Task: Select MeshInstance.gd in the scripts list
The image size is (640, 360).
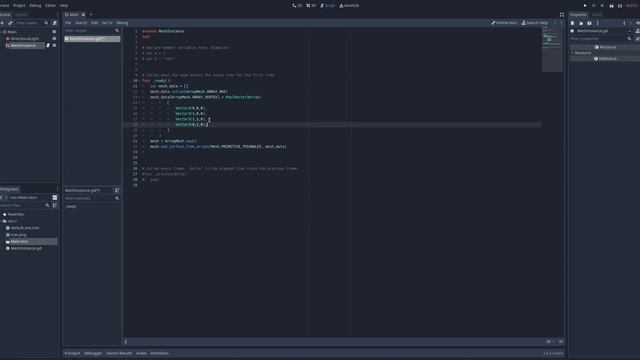Action: (92, 39)
